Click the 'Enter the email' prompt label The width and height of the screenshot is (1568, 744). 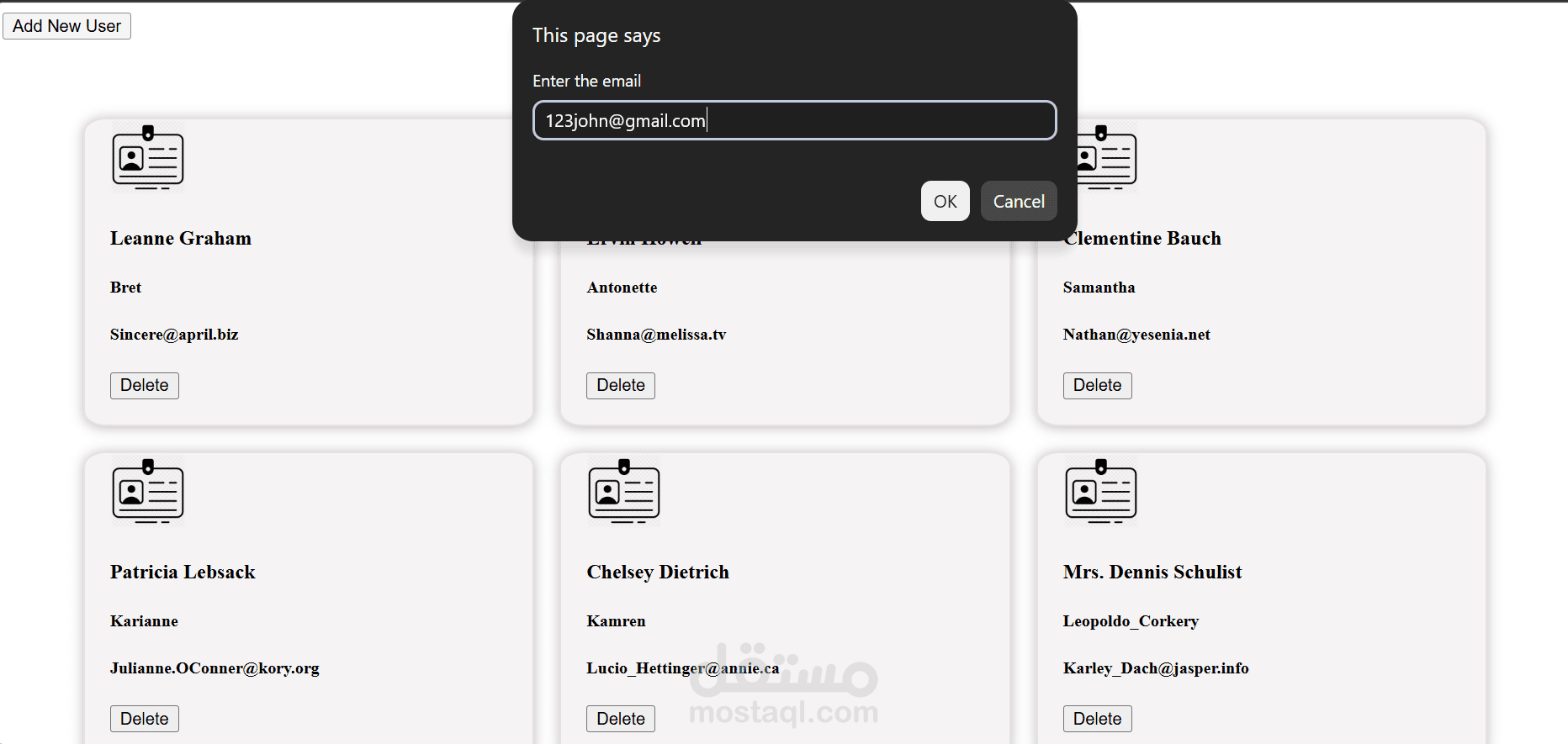pos(586,81)
